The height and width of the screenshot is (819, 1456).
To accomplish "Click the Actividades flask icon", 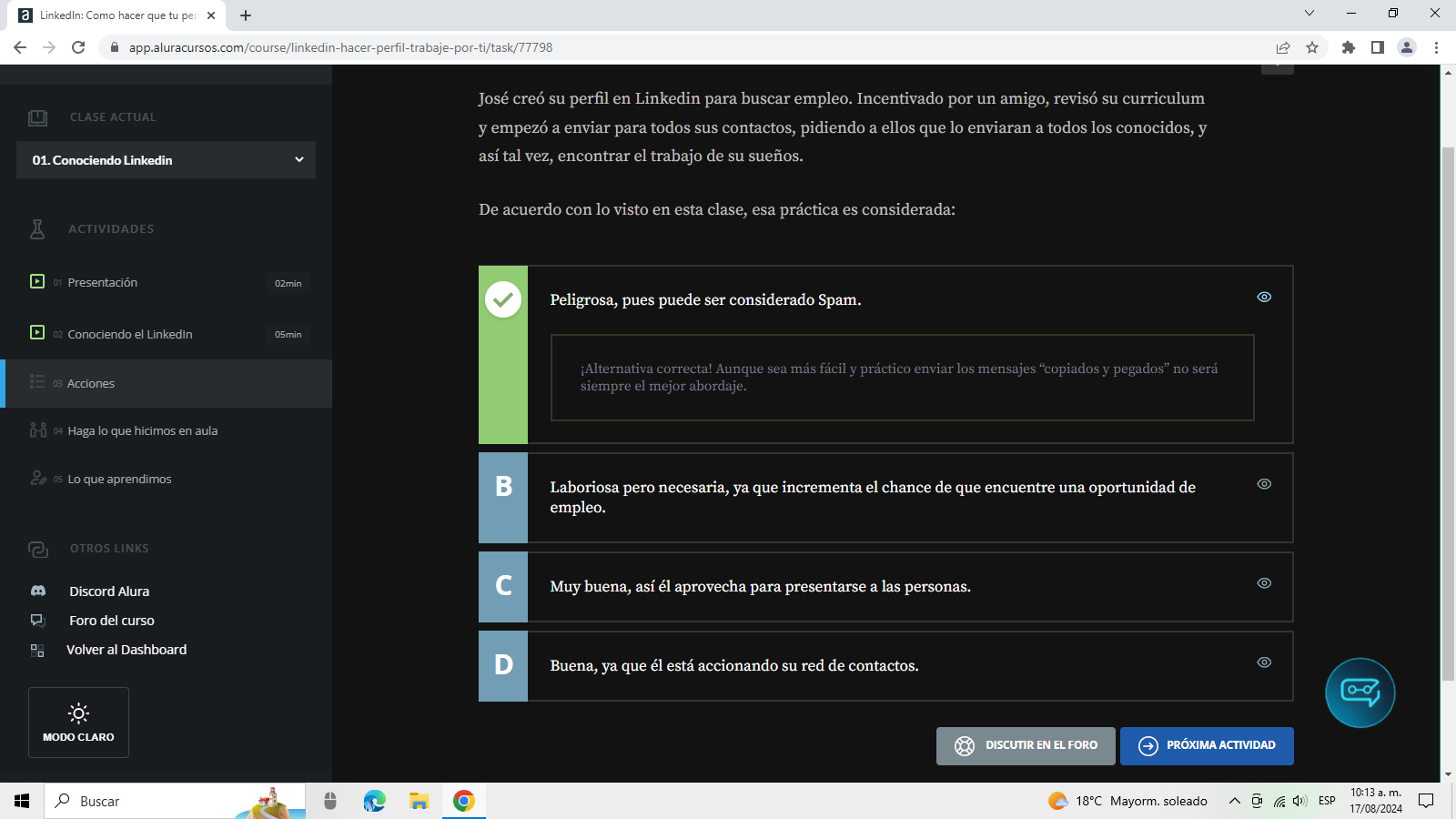I will [x=37, y=228].
